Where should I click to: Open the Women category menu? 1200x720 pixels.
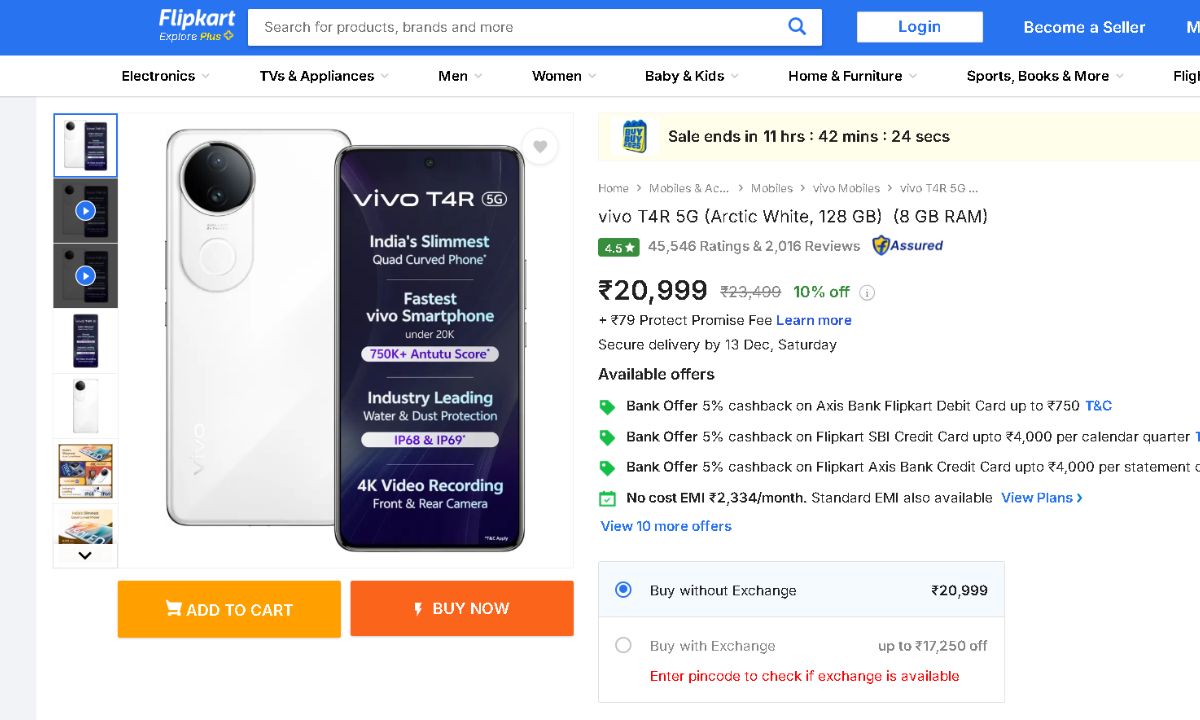point(563,76)
